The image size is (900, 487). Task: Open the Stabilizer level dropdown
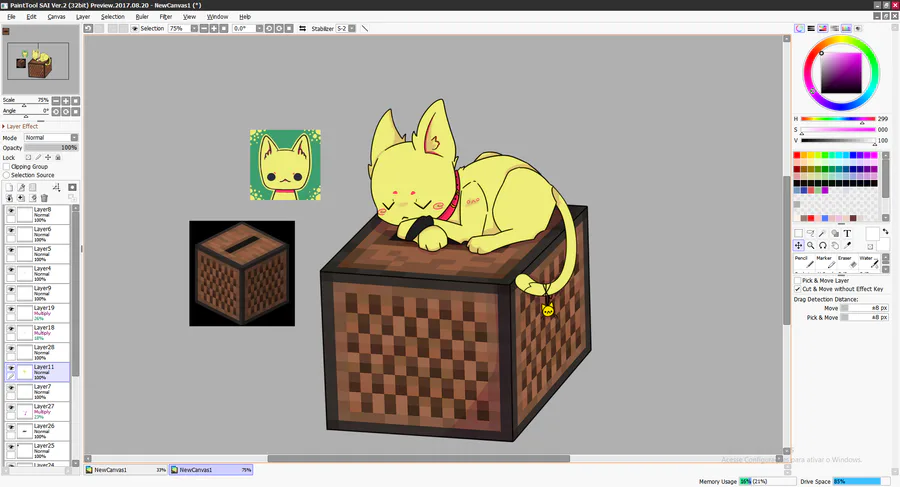point(352,28)
